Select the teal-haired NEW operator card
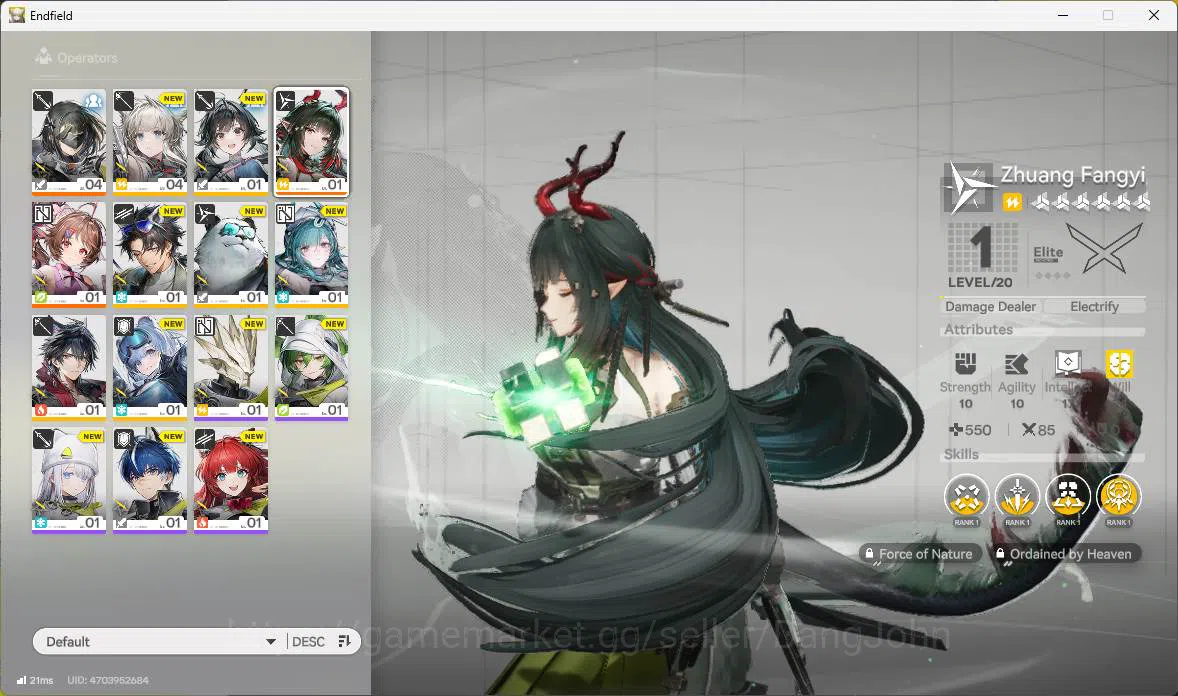The height and width of the screenshot is (696, 1178). [x=312, y=255]
